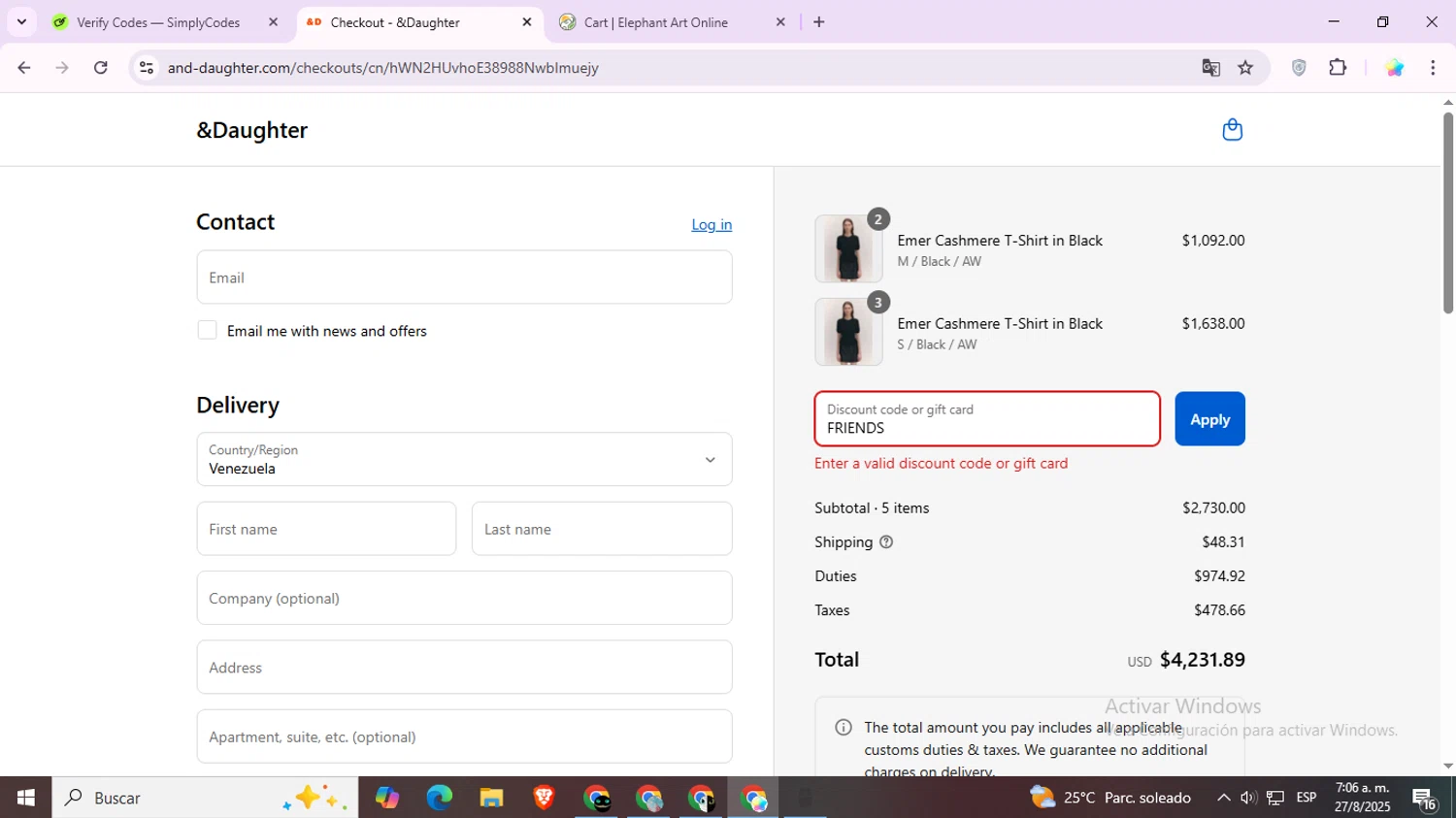Screen dimensions: 1456x818
Task: Open File Explorer from the taskbar
Action: click(491, 798)
